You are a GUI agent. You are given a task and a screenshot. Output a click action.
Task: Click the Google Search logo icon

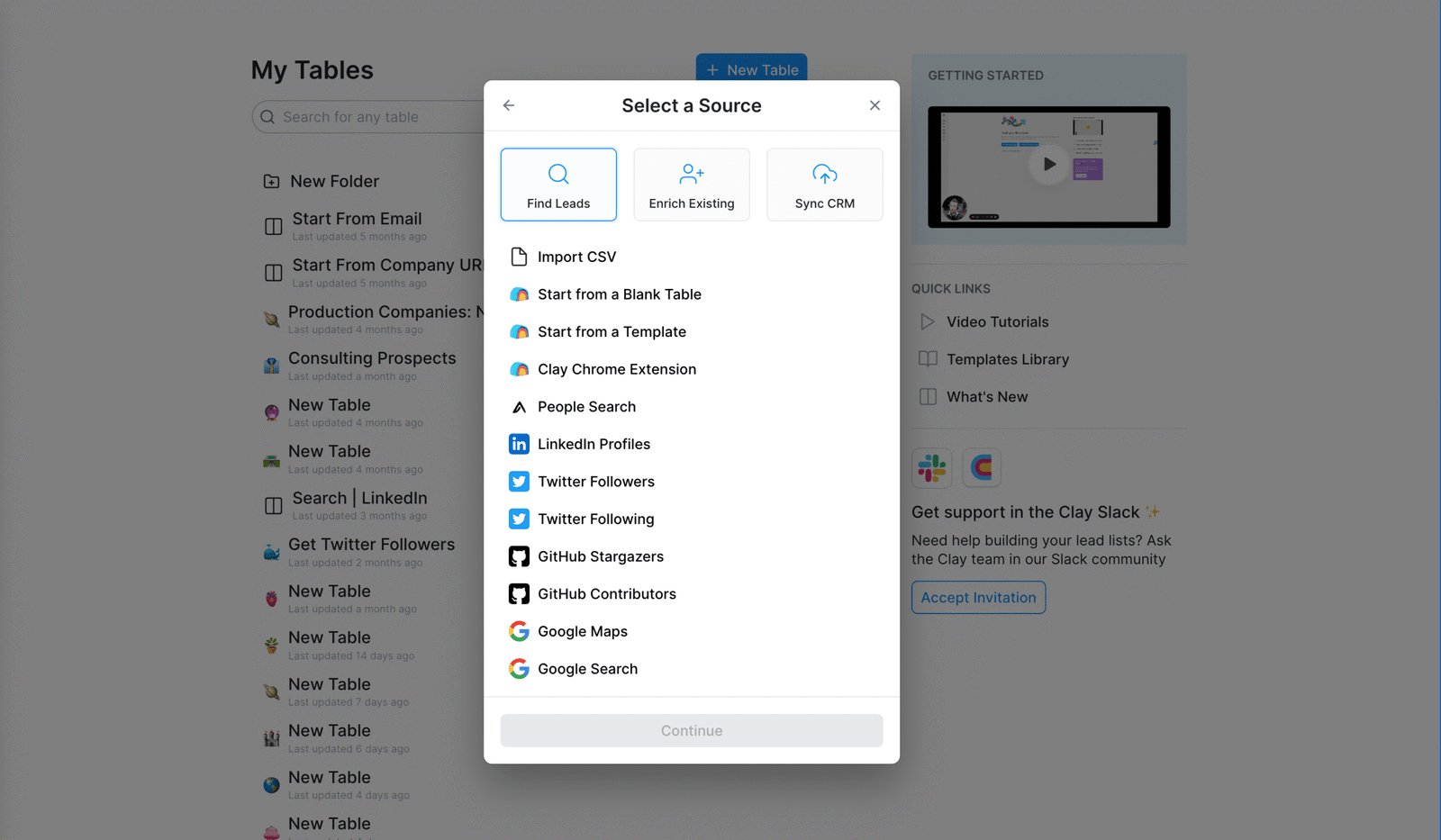(x=519, y=669)
